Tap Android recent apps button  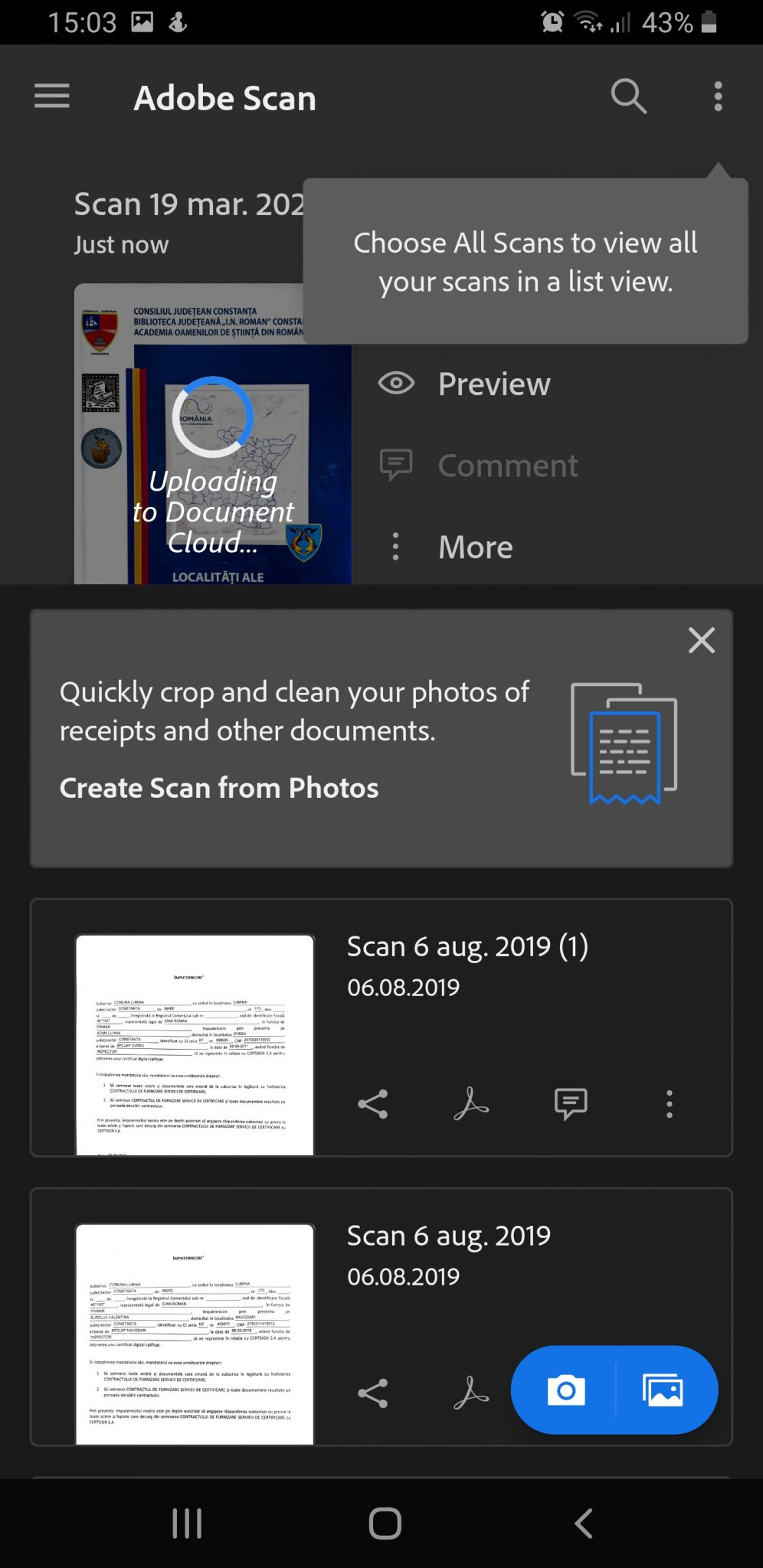pos(187,1523)
